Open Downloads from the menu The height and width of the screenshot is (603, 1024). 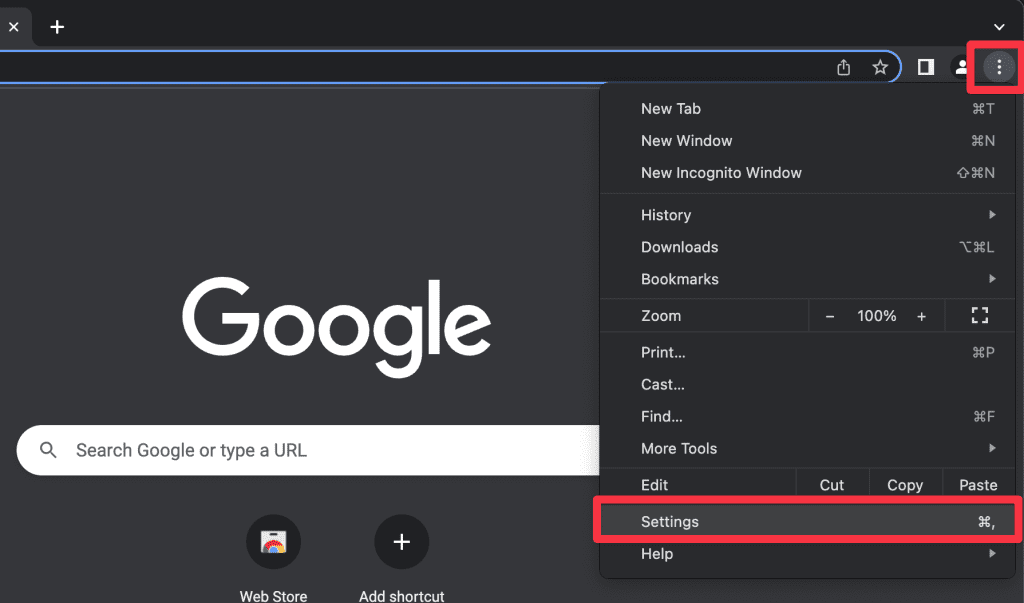point(807,247)
